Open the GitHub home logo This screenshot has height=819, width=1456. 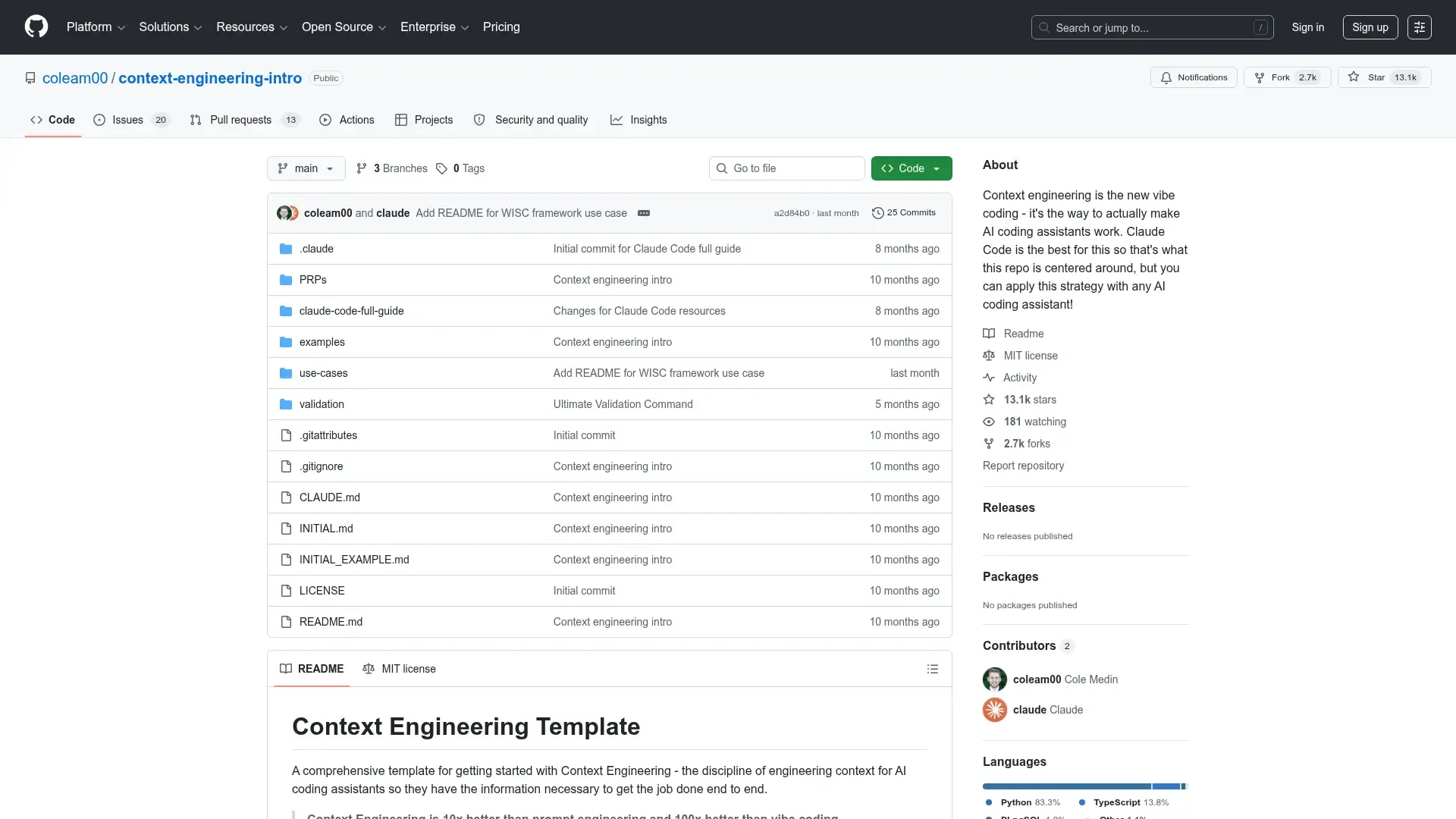[36, 27]
